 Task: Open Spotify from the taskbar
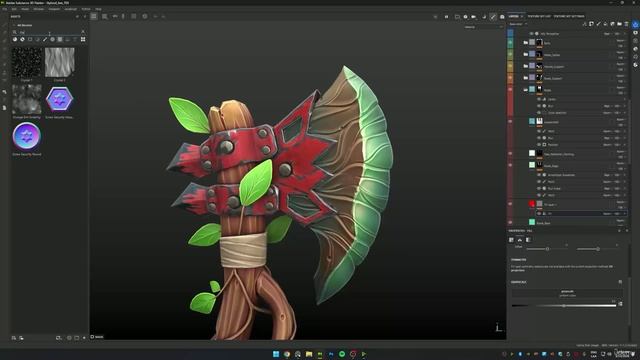point(342,354)
